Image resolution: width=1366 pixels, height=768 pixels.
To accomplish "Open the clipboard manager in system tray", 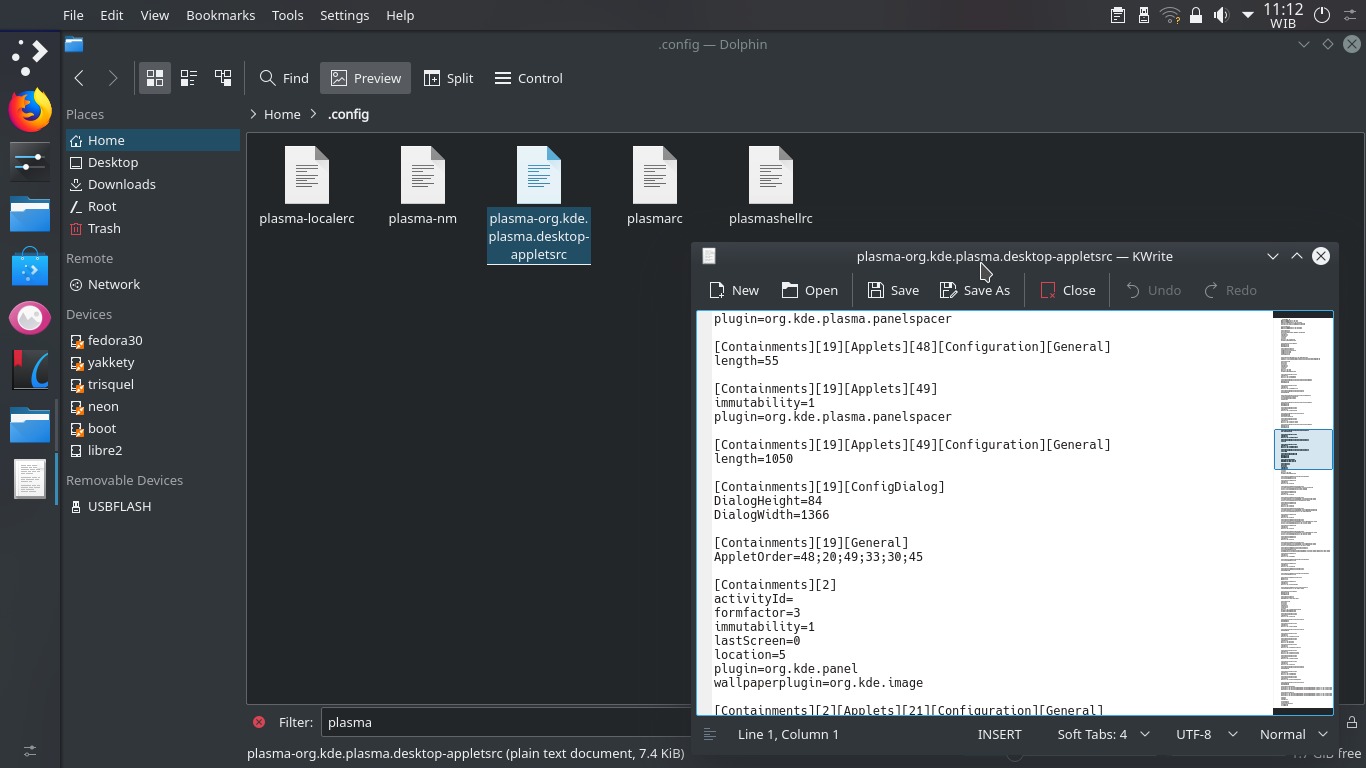I will pos(1117,15).
